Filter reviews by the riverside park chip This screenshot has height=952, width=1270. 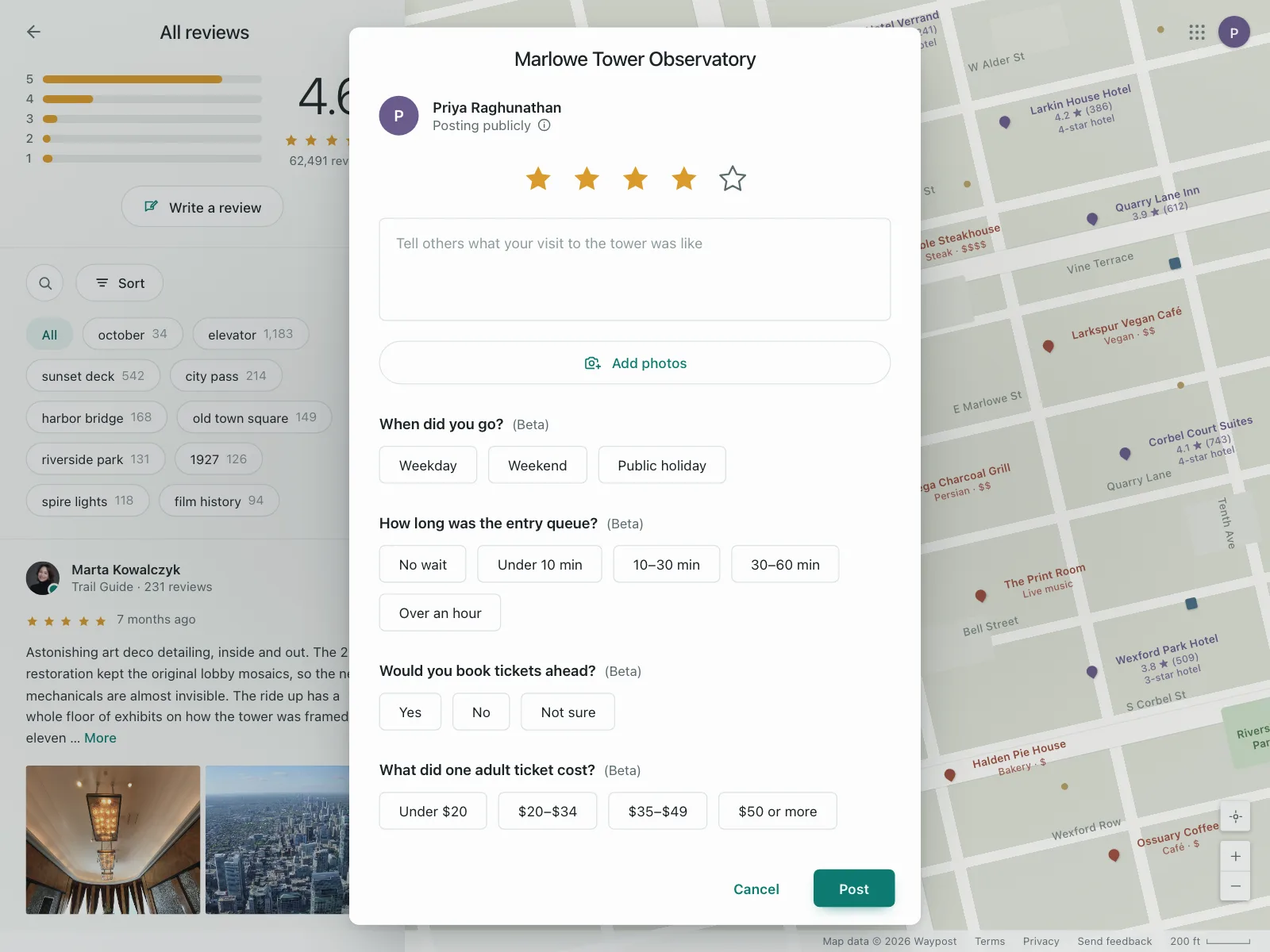[x=96, y=459]
